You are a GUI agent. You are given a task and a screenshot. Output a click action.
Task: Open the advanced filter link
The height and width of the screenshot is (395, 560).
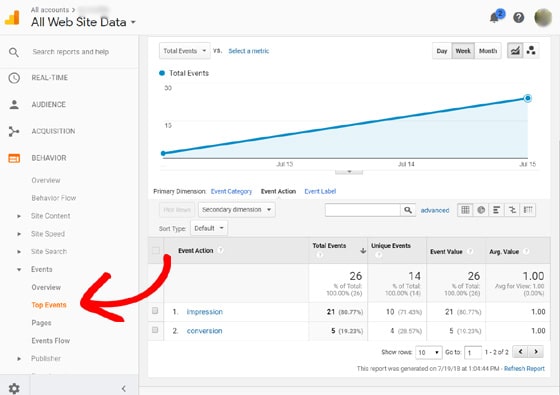click(x=435, y=210)
